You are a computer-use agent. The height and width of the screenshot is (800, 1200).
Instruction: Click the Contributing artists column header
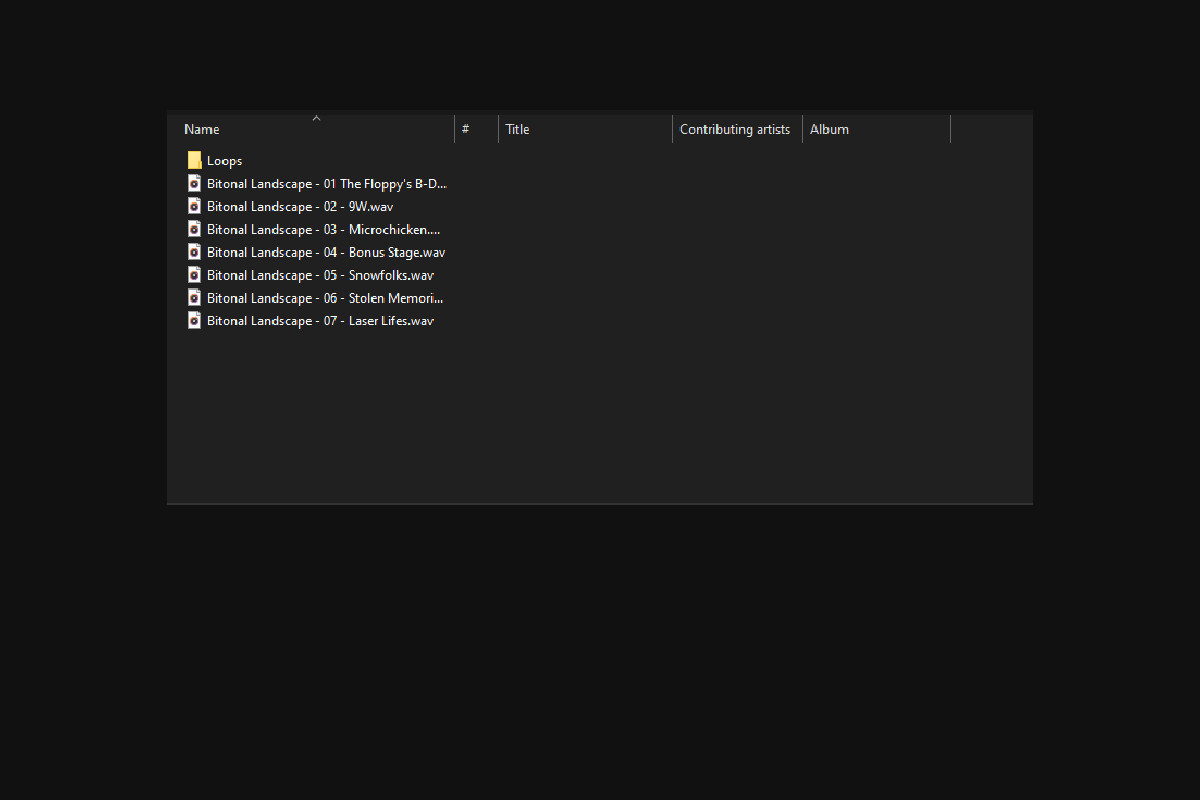point(735,129)
